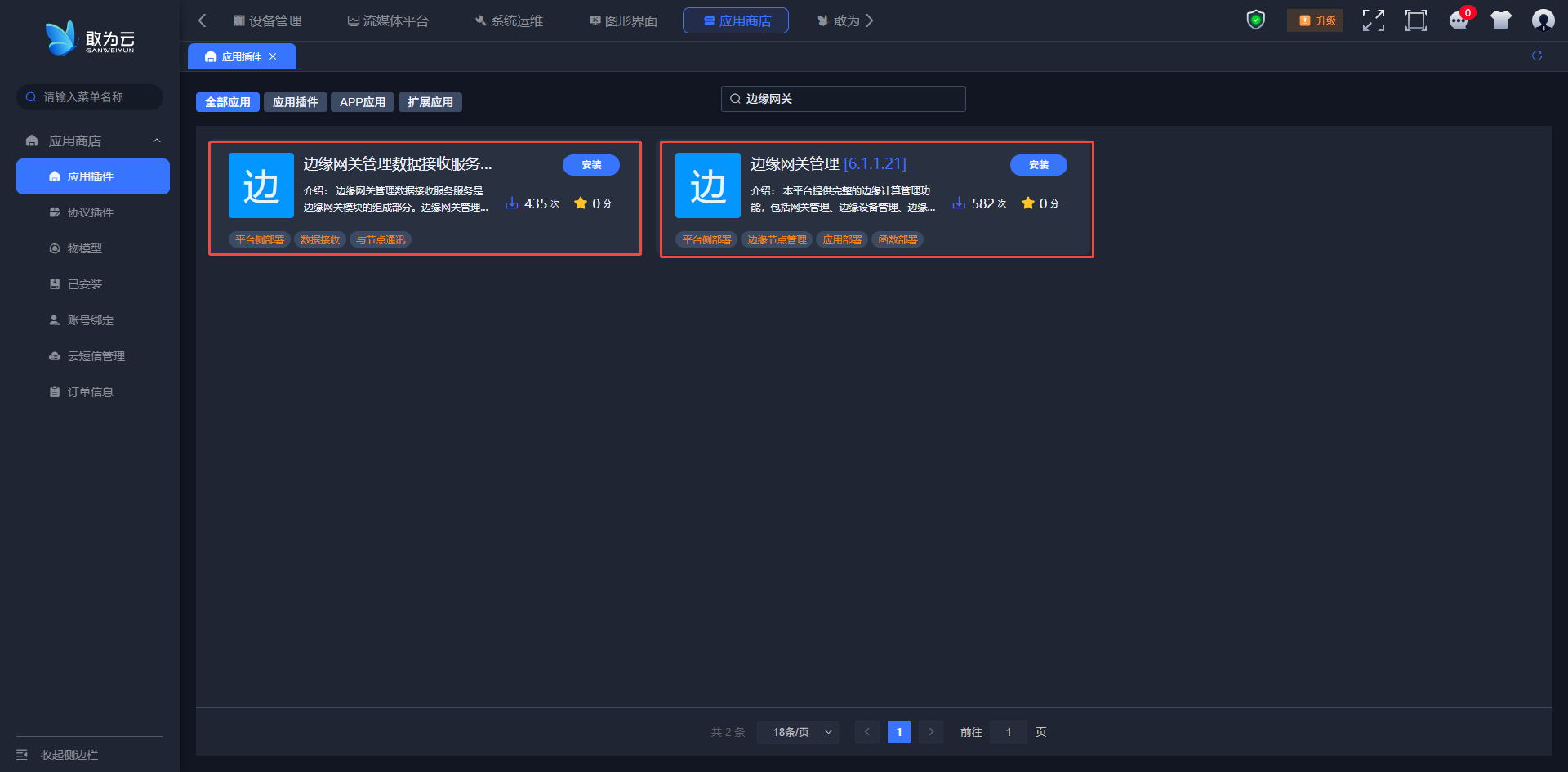
Task: Open the user avatar profile
Action: 1543,20
